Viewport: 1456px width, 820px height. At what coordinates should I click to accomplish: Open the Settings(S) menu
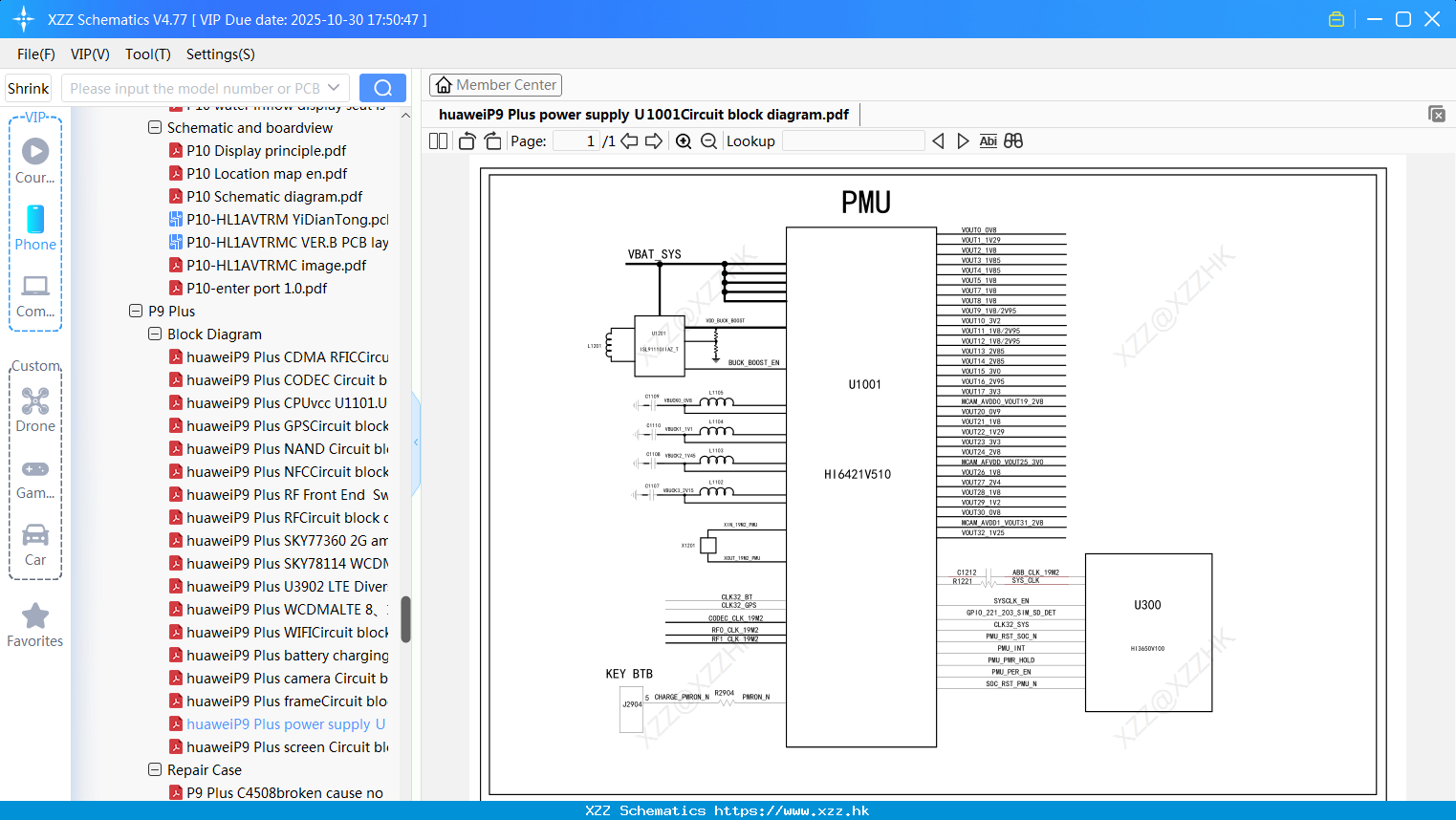click(x=221, y=54)
